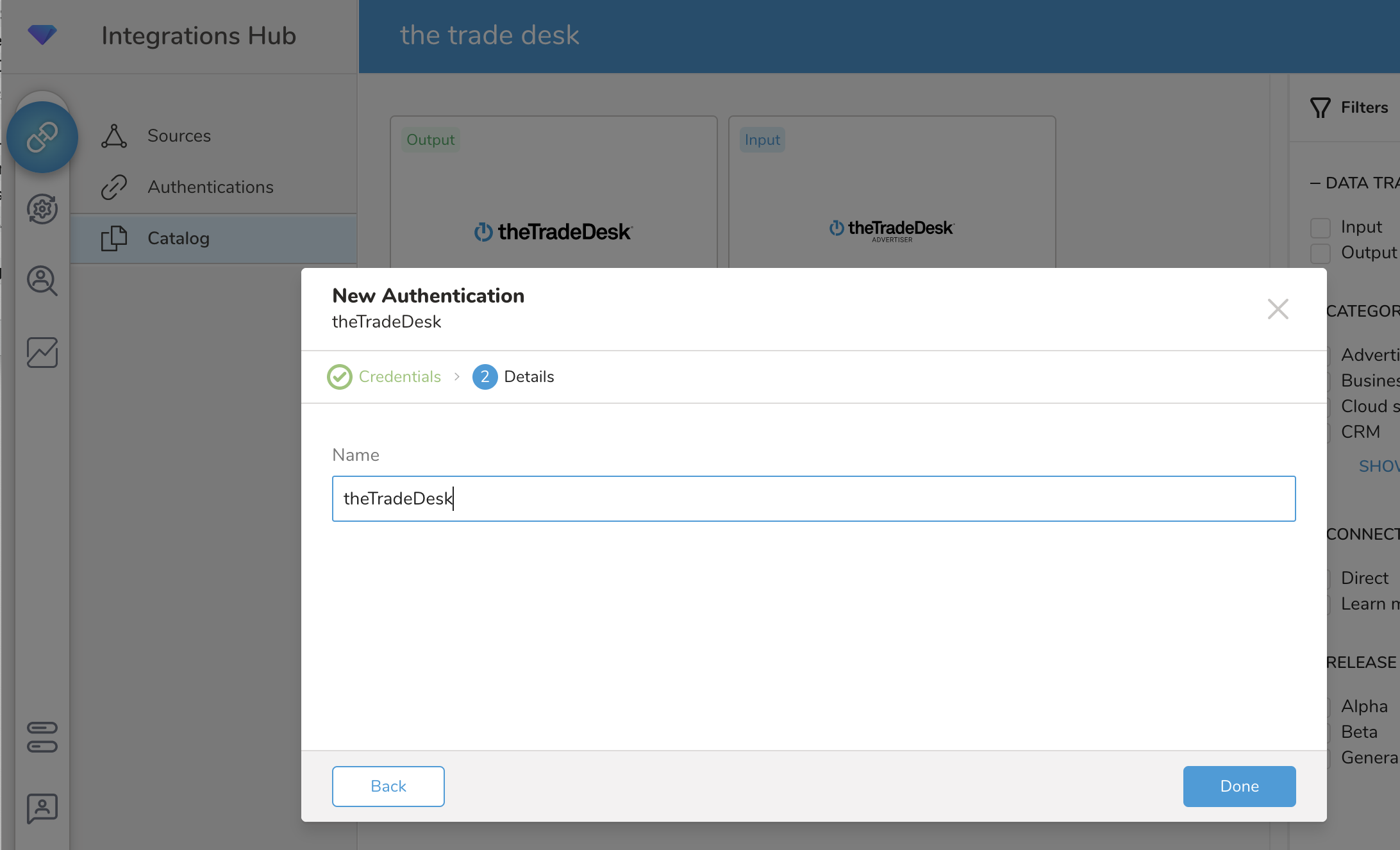1400x850 pixels.
Task: Open the person search icon in the rail
Action: pos(42,281)
